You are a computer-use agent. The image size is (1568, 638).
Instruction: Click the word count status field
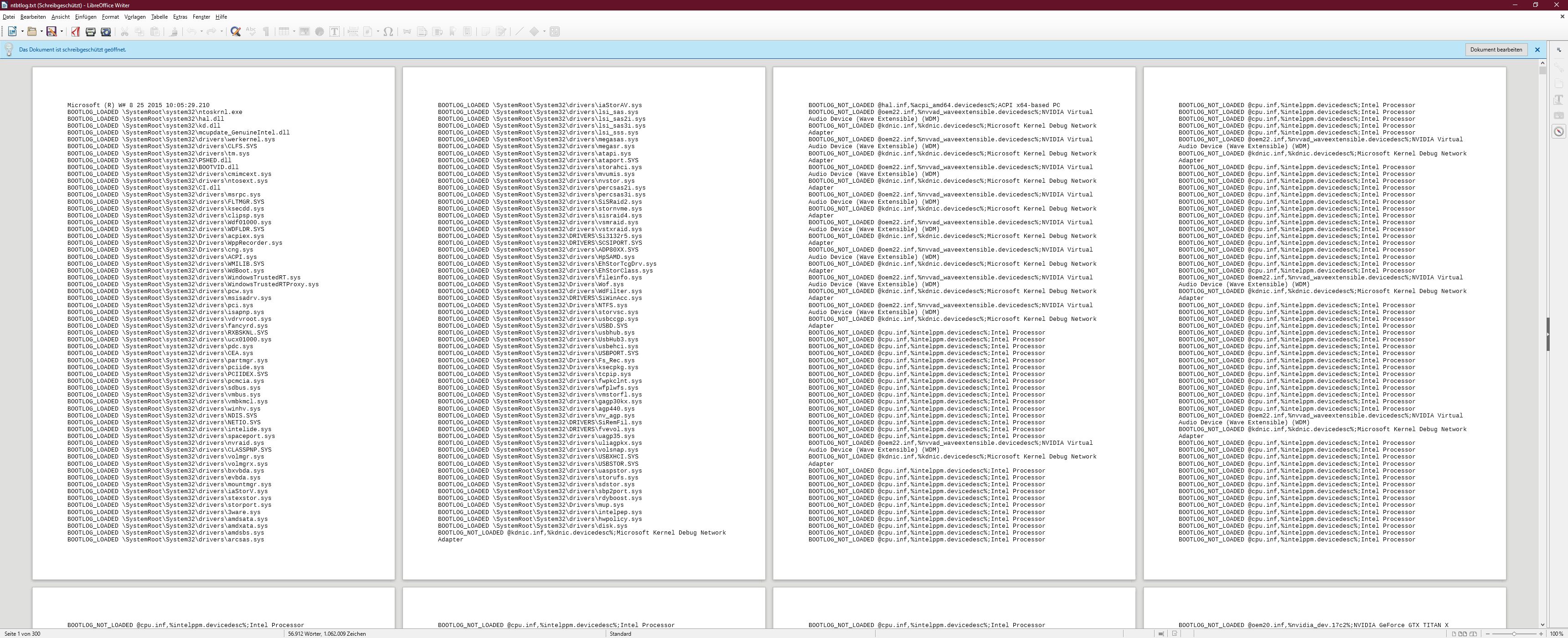point(327,634)
